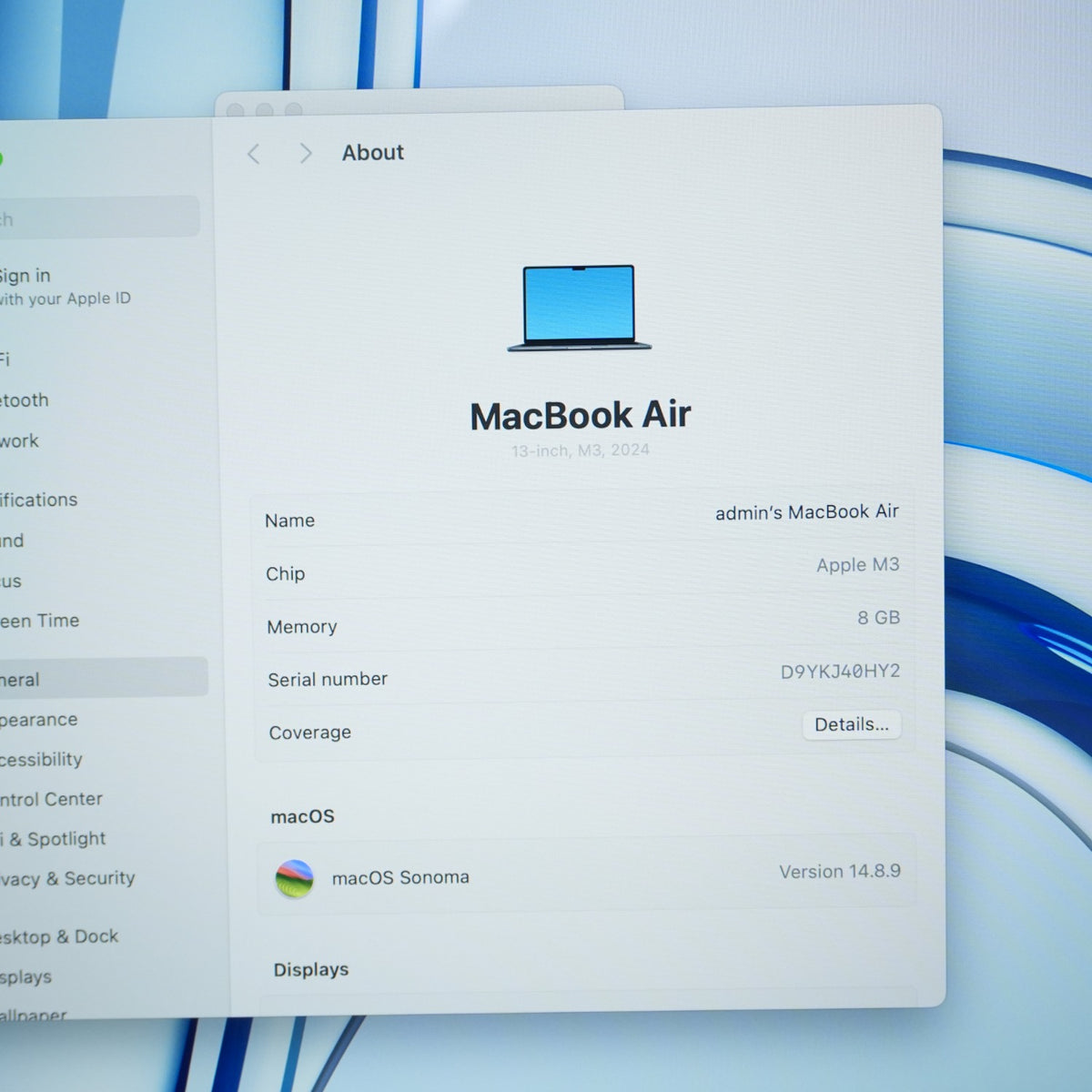Click Sign in with your Apple ID
Image resolution: width=1092 pixels, height=1092 pixels.
64,287
